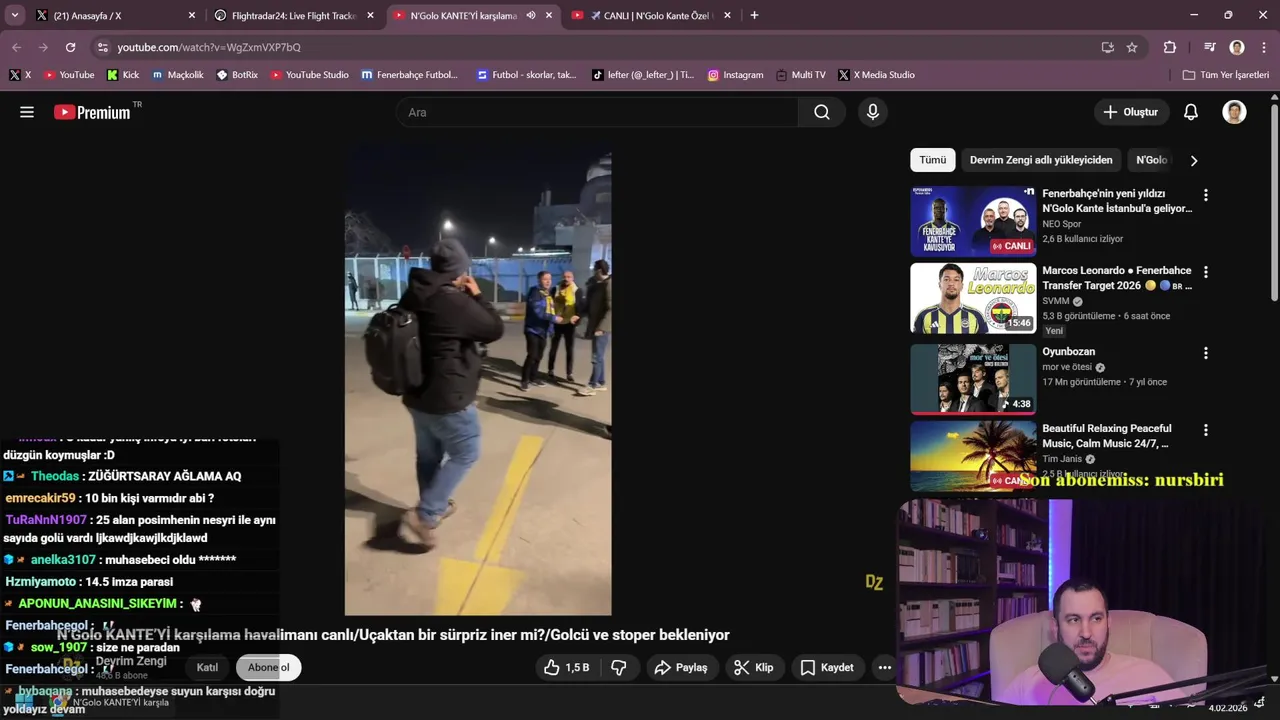The height and width of the screenshot is (720, 1280).
Task: Show more filter chips with right arrow
Action: pos(1193,160)
